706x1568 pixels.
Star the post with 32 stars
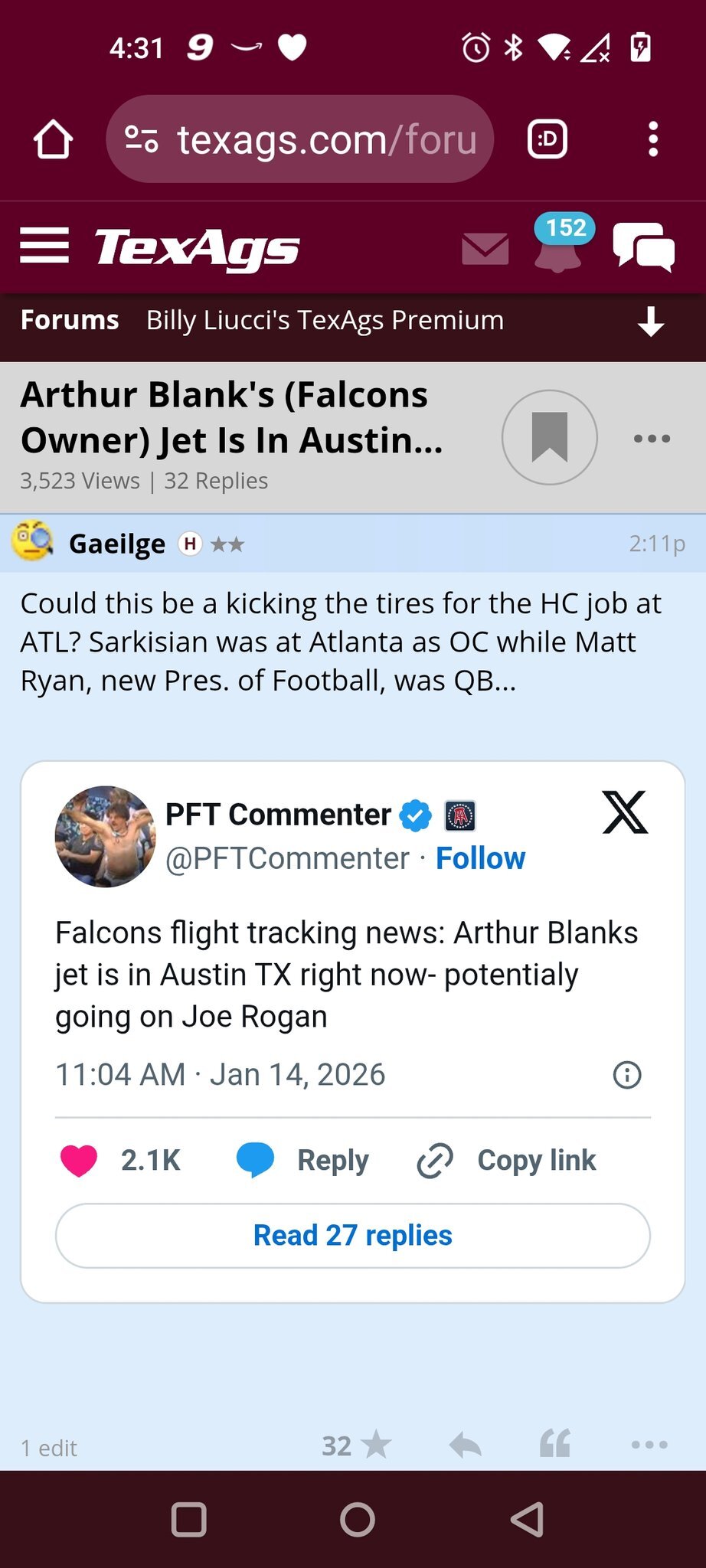pos(375,1445)
